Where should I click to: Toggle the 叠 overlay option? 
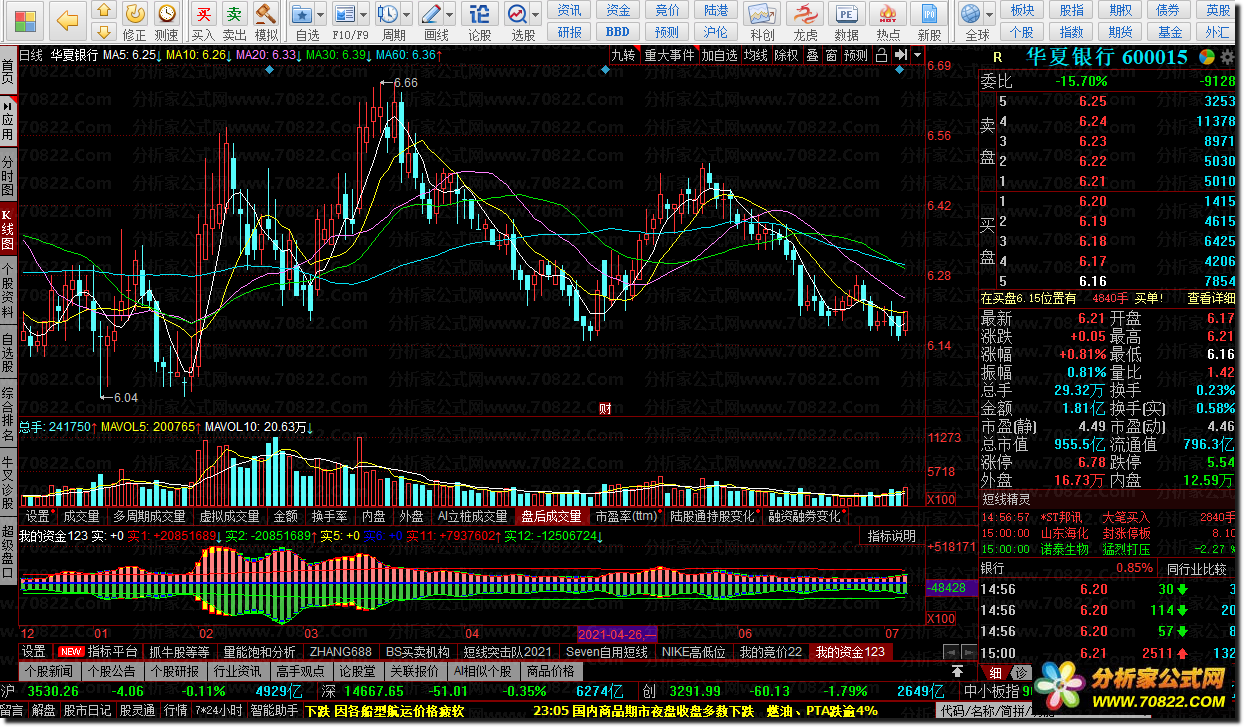812,55
